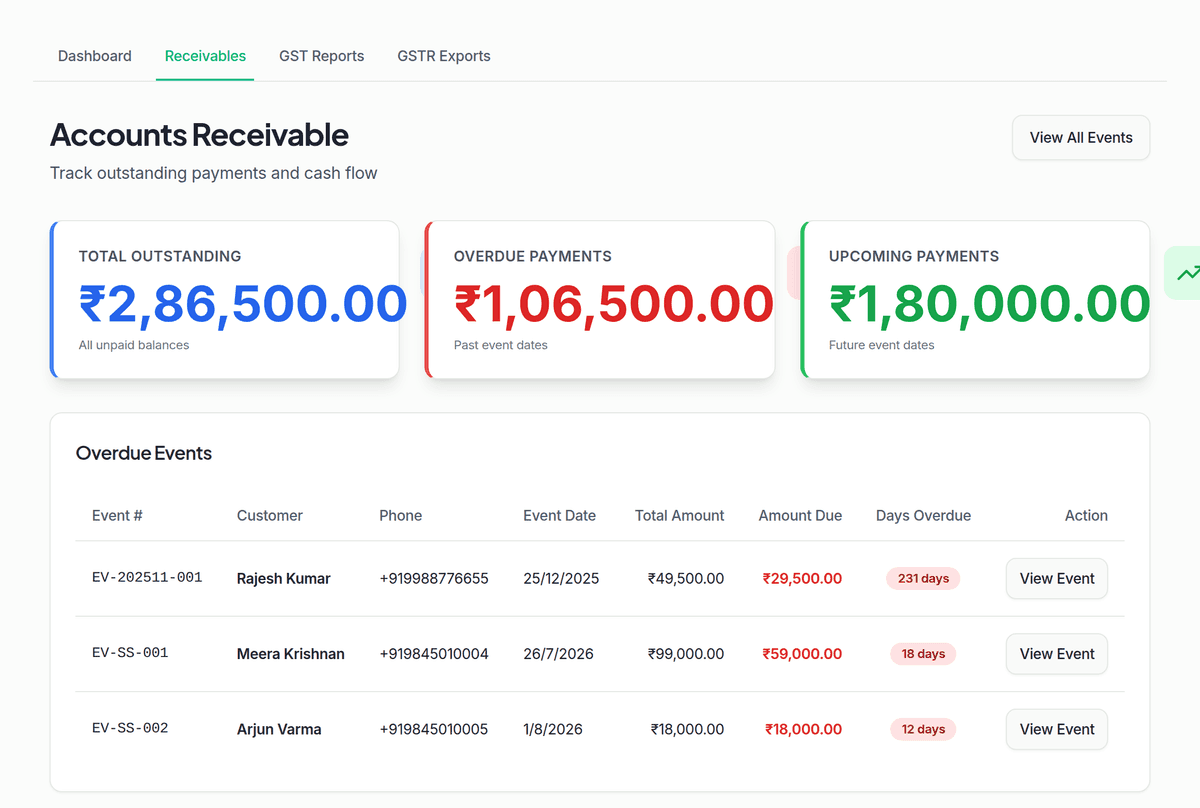
Task: Click amount due ₹29,500.00
Action: (x=802, y=578)
